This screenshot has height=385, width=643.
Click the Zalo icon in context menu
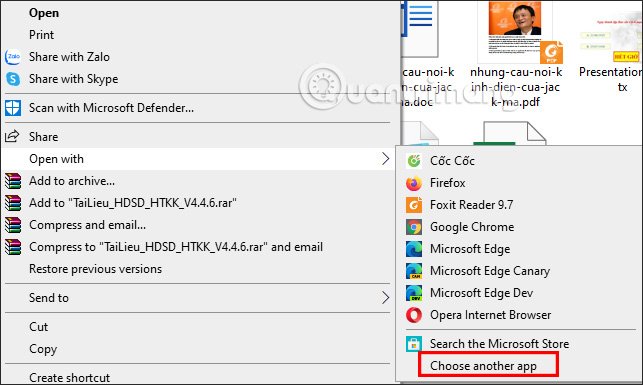point(13,57)
